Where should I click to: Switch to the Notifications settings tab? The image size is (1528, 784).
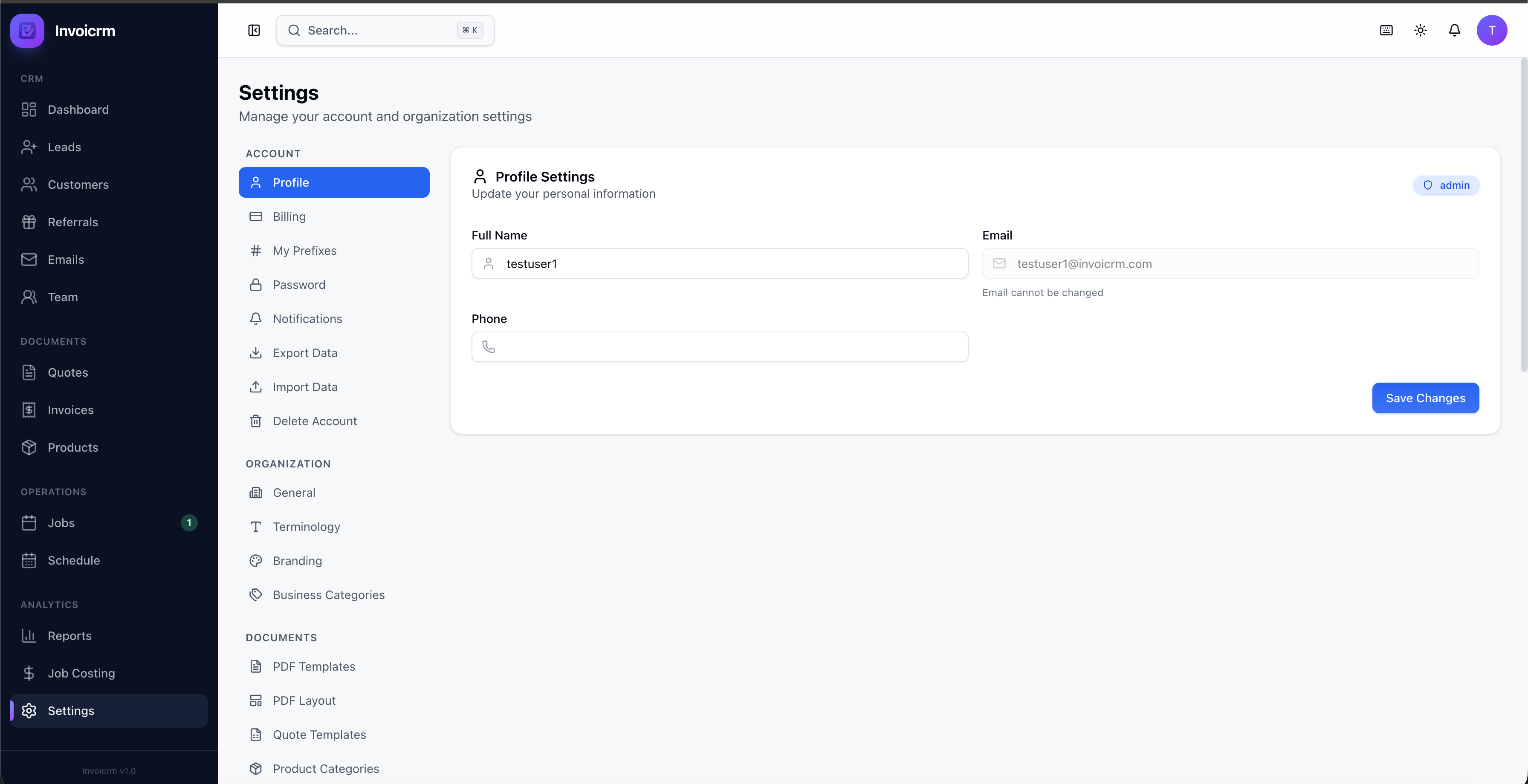[x=307, y=318]
